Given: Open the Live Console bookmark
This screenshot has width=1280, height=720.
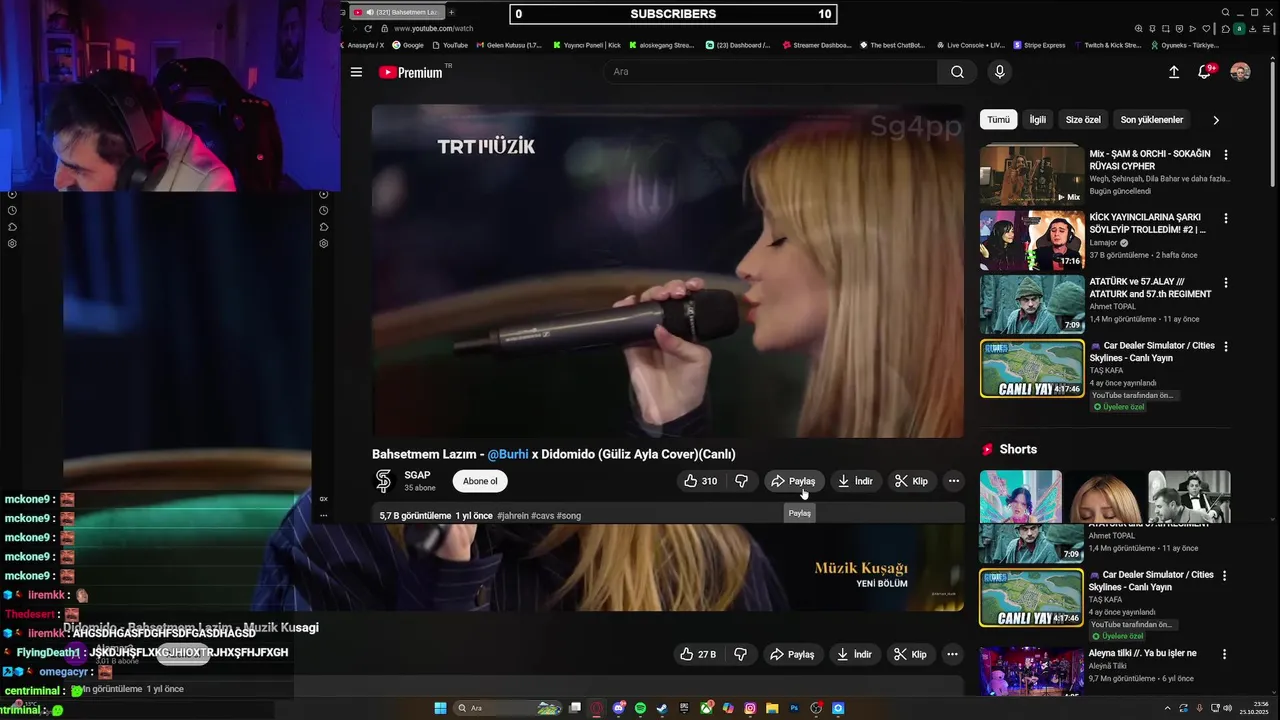Looking at the screenshot, I should coord(969,45).
